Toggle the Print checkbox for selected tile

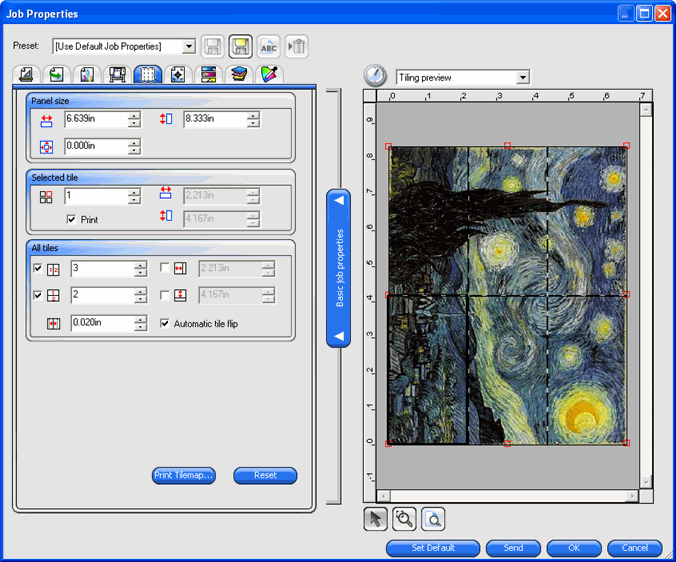tap(72, 219)
